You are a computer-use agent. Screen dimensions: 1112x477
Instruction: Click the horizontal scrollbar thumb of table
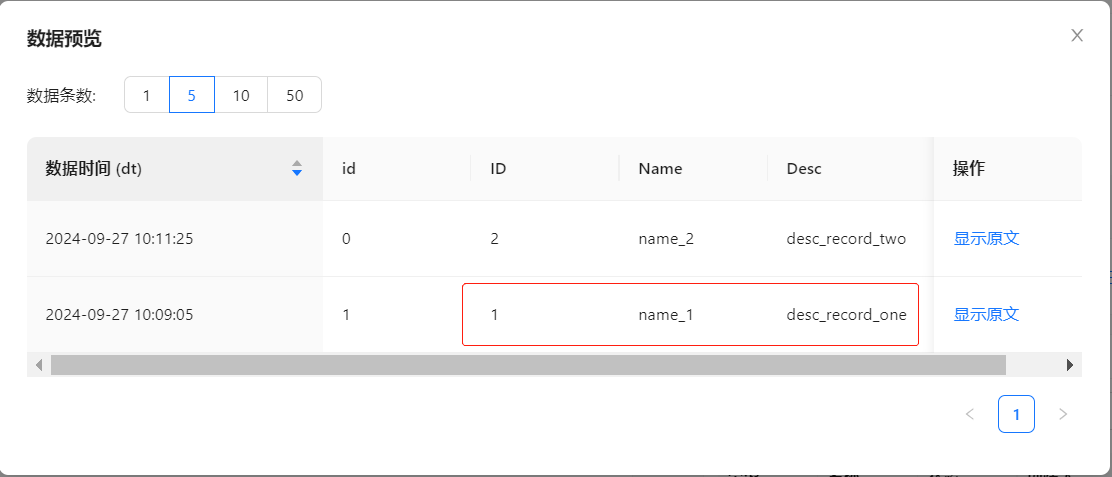click(528, 365)
